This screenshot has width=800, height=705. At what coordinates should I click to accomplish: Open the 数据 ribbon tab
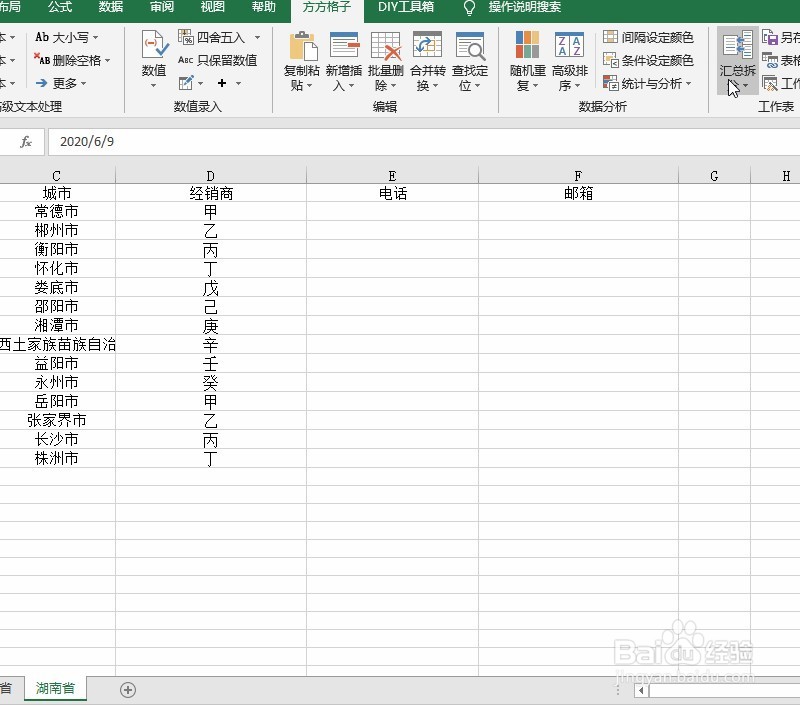click(x=111, y=7)
